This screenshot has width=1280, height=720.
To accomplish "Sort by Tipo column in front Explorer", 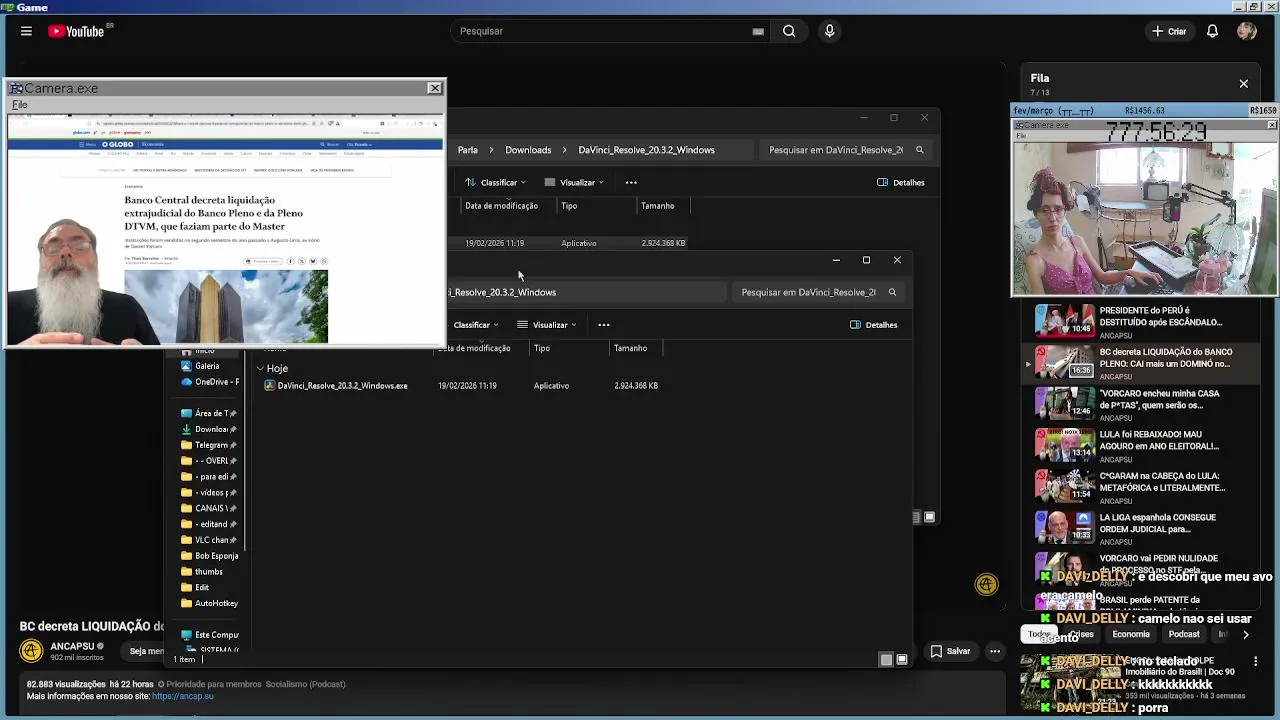I will coord(542,348).
